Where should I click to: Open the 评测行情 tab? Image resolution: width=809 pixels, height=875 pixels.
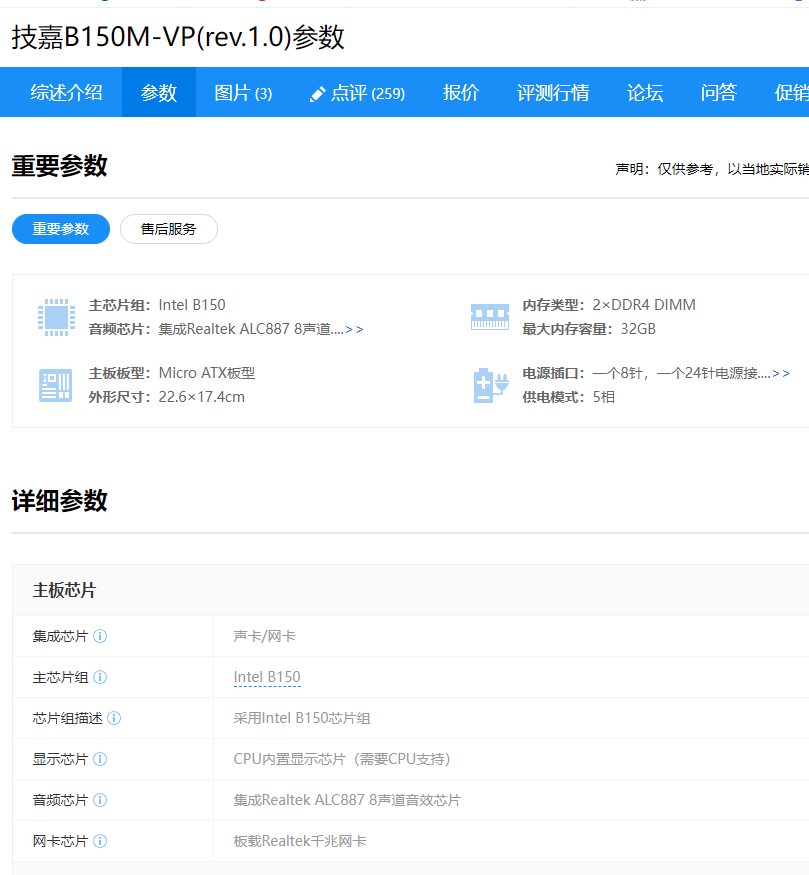(553, 92)
